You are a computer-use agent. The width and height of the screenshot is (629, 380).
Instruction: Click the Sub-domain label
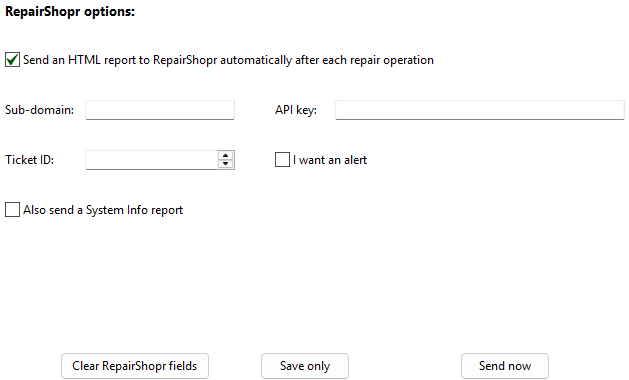coord(39,110)
